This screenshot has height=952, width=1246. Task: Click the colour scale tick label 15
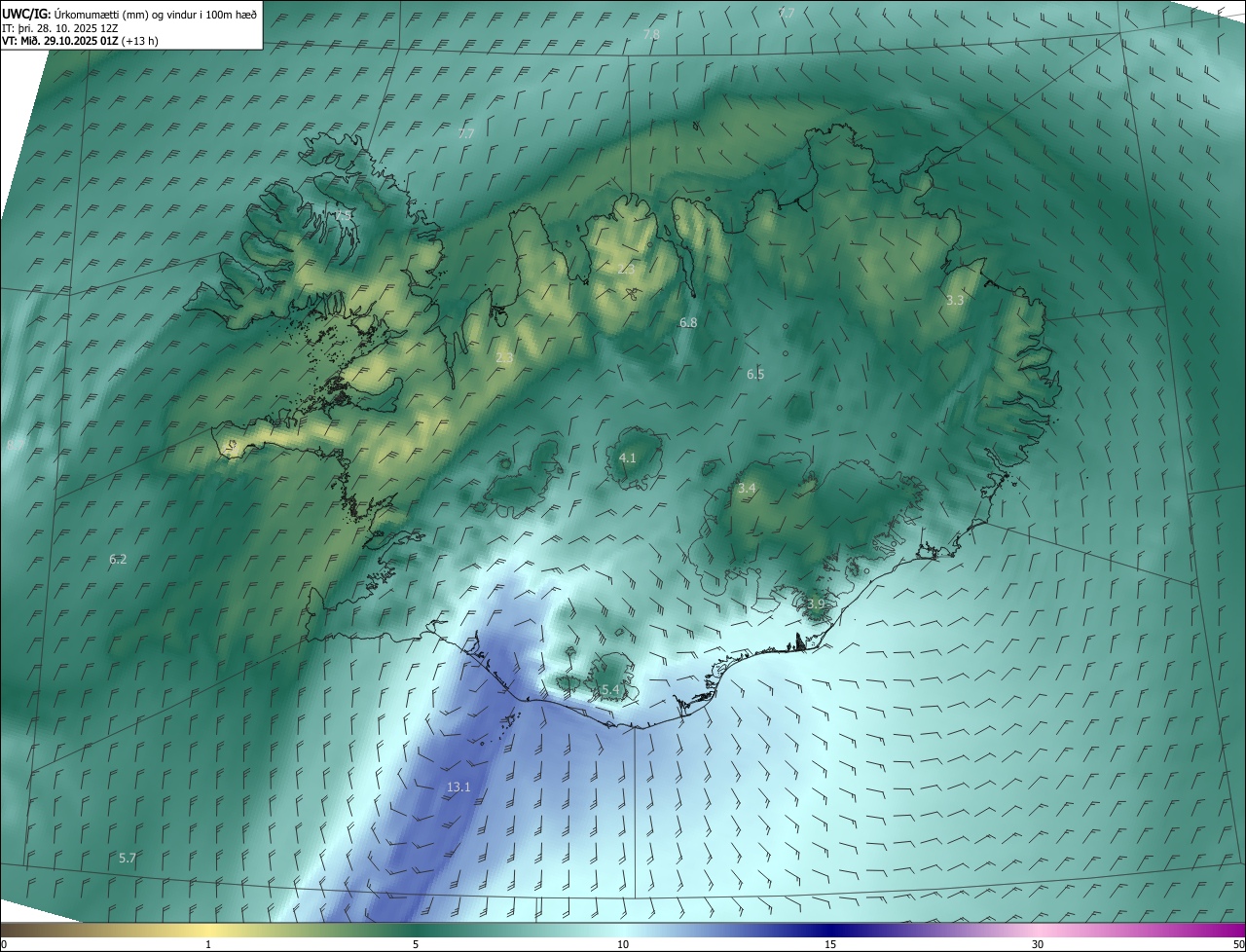[x=830, y=944]
